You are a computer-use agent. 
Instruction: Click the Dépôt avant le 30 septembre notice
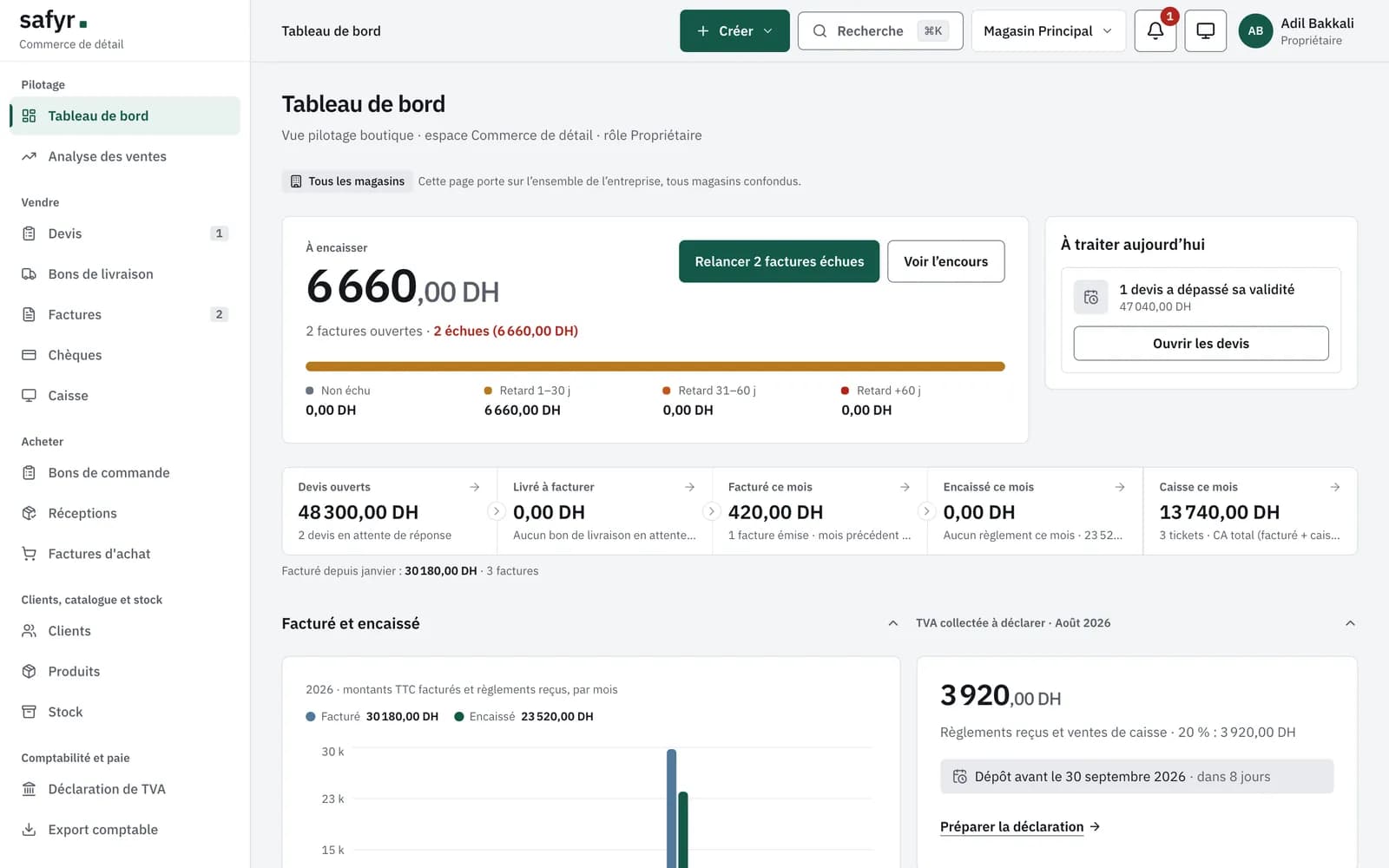pos(1136,777)
